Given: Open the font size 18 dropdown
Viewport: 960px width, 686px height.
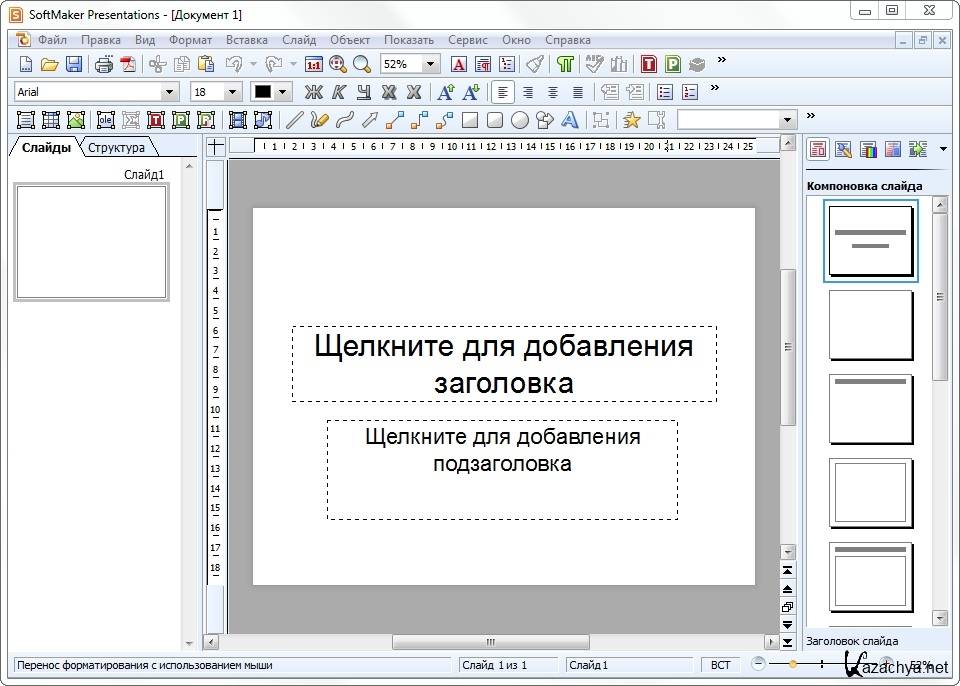Looking at the screenshot, I should pos(233,92).
